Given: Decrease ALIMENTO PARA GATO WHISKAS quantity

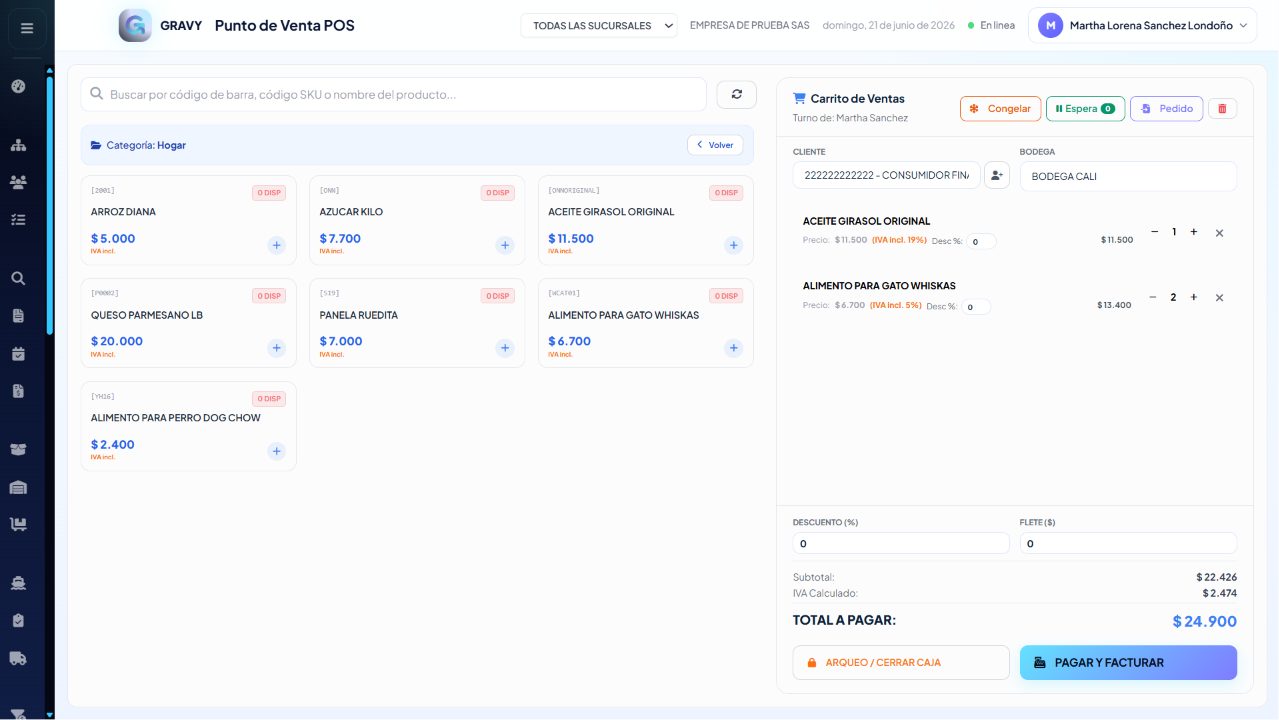Looking at the screenshot, I should (1153, 297).
